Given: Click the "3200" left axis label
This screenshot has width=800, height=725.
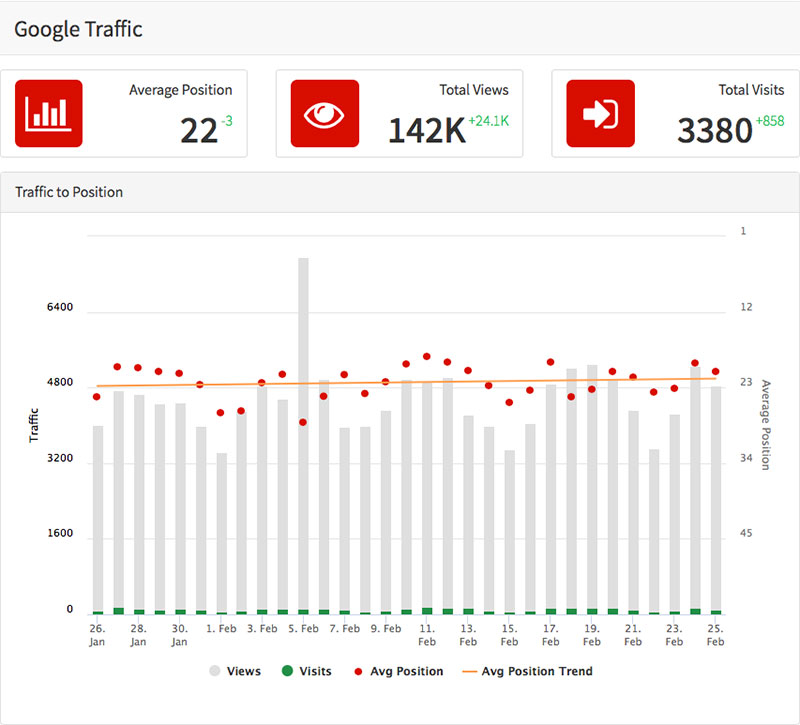Looking at the screenshot, I should tap(60, 458).
